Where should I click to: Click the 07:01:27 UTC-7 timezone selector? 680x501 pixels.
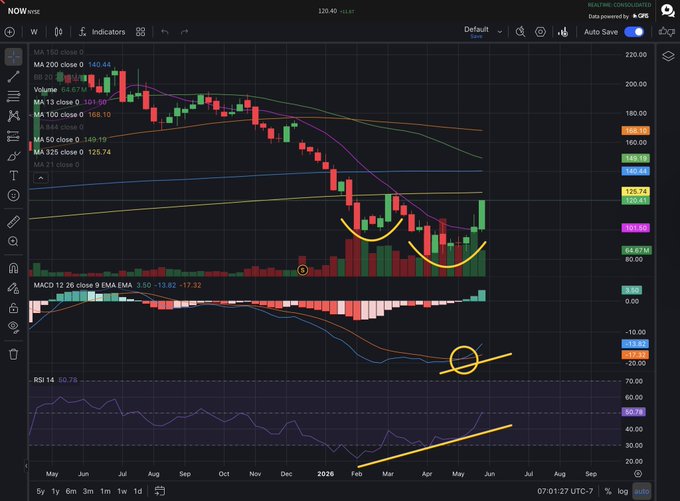click(565, 491)
